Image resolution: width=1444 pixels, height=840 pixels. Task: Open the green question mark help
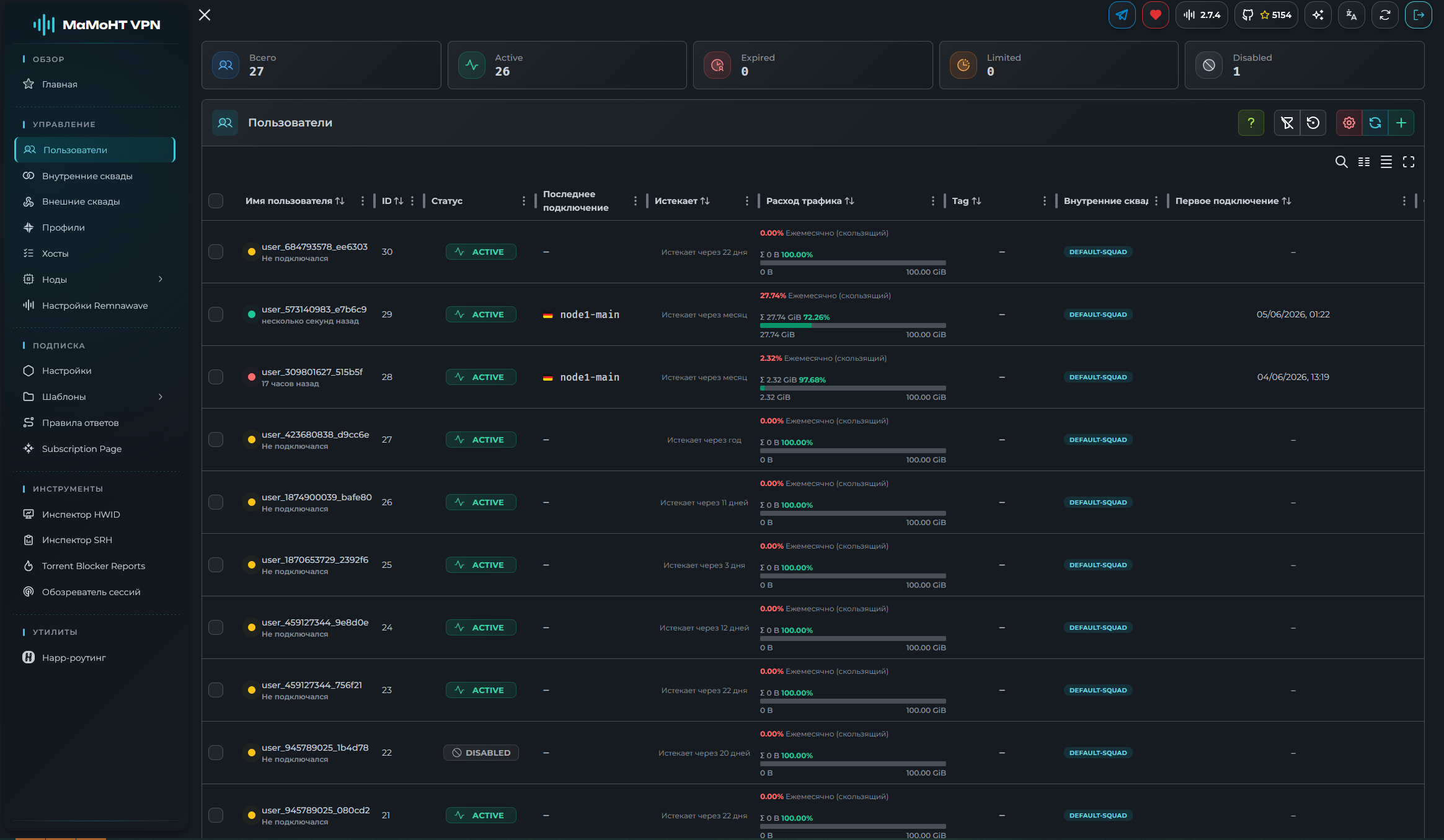(x=1251, y=123)
